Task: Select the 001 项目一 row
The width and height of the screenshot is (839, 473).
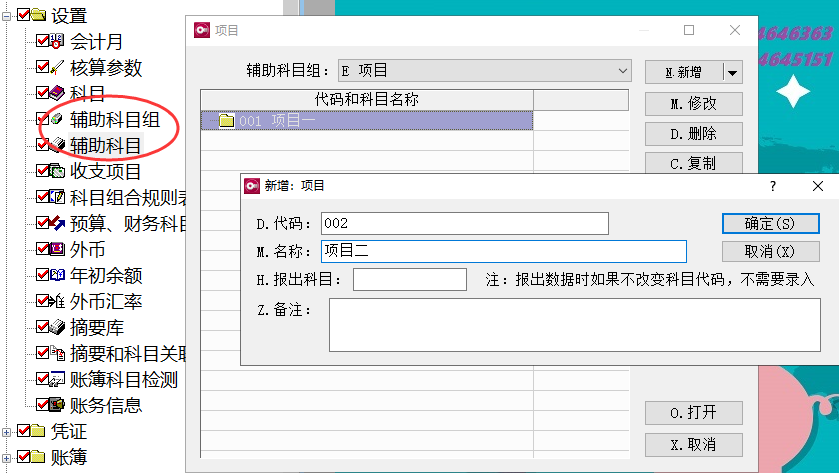Action: pos(367,120)
